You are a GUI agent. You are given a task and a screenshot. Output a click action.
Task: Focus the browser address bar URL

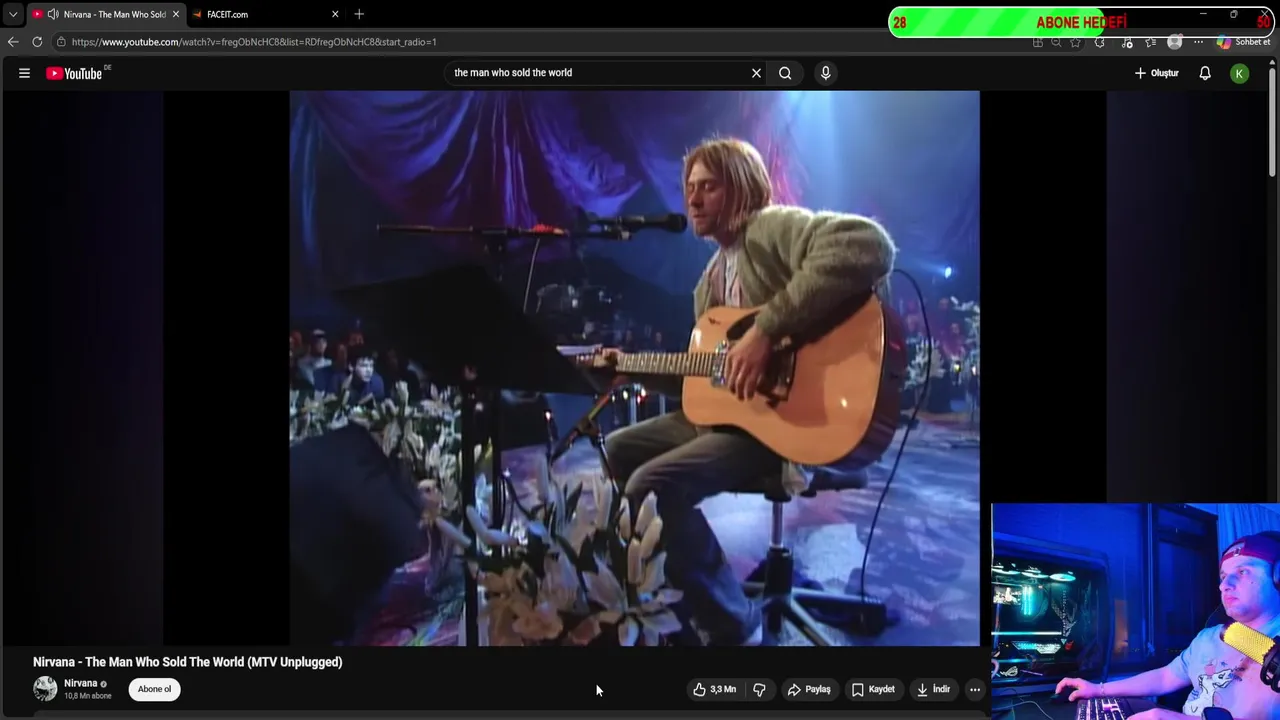[540, 42]
